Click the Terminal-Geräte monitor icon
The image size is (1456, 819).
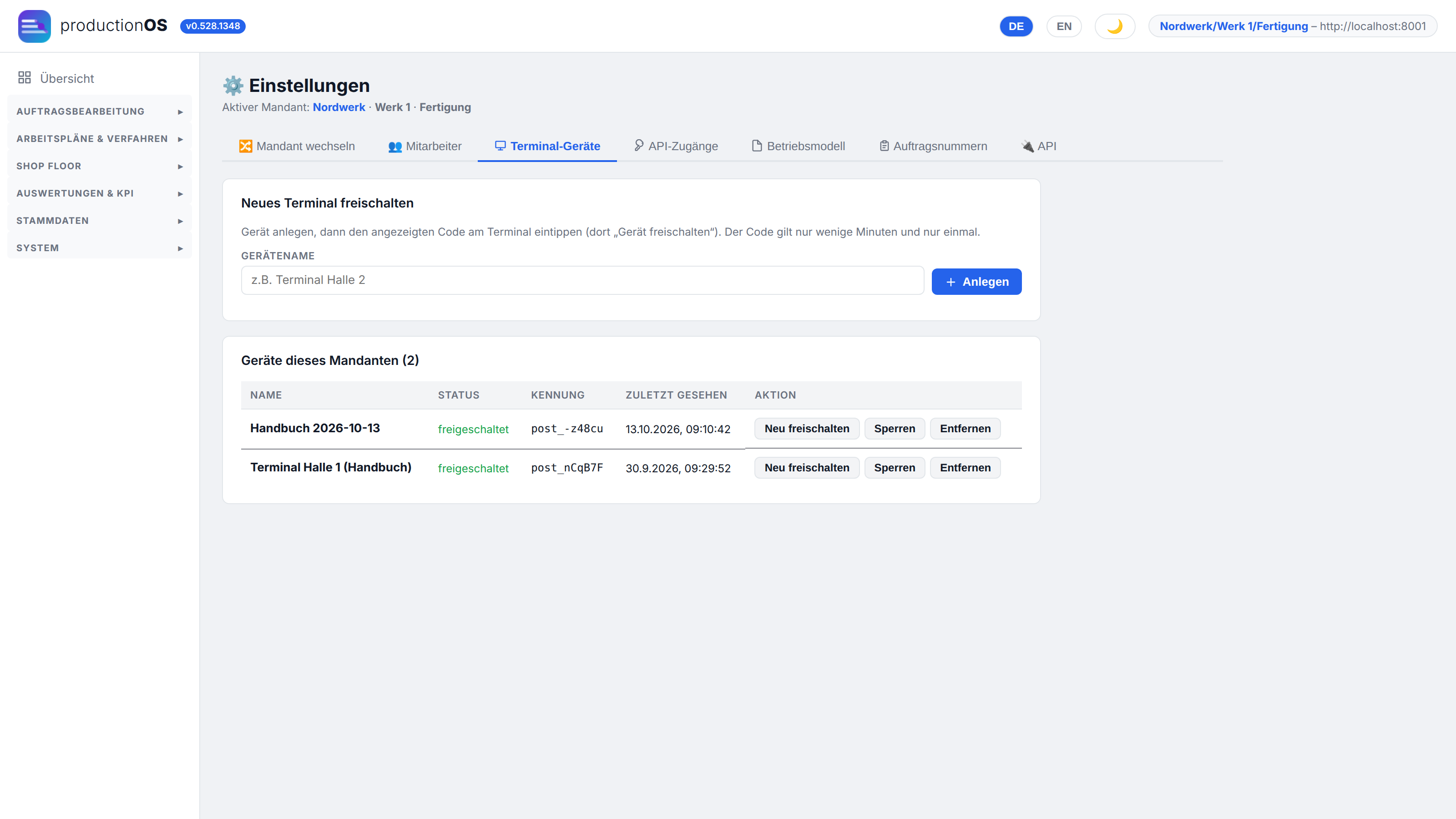point(500,146)
